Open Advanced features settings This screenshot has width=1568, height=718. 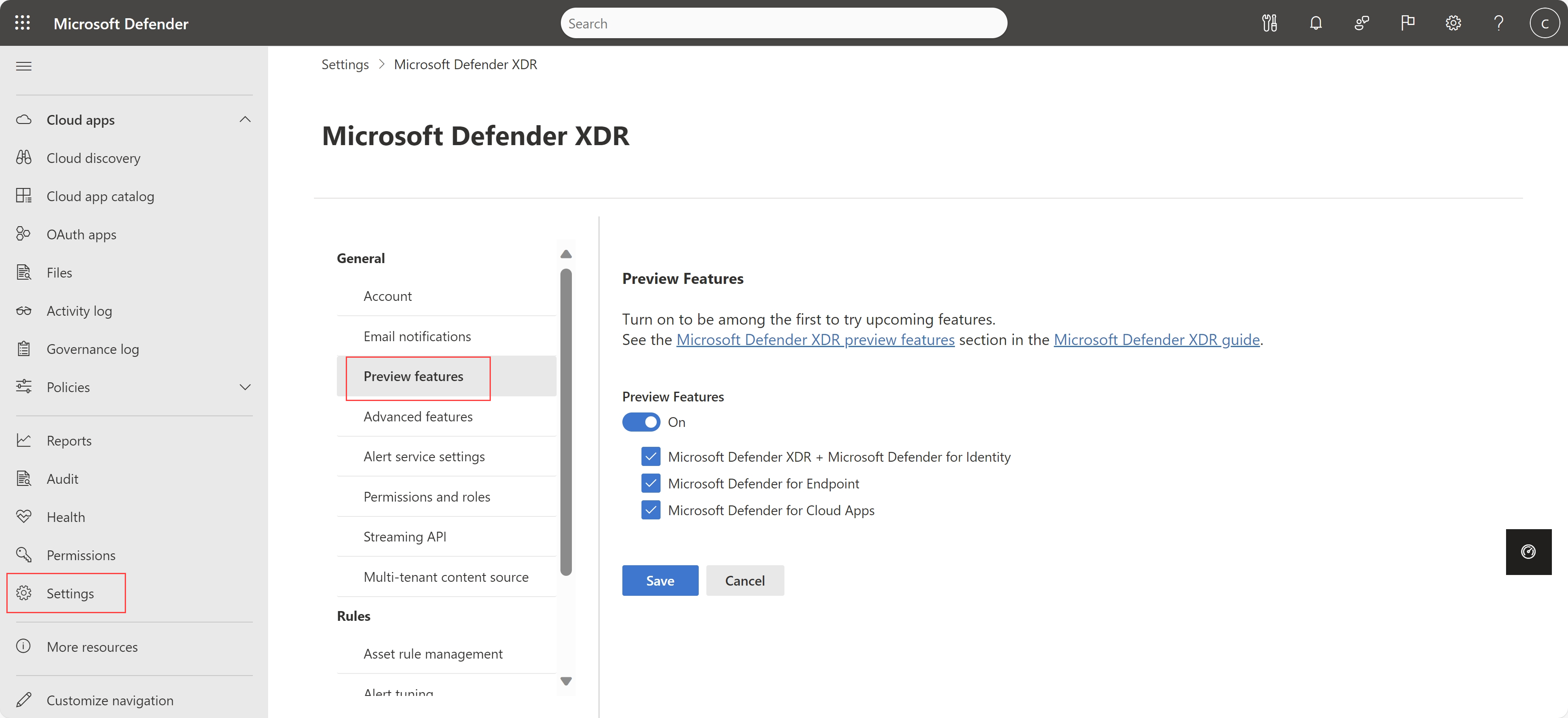pos(417,416)
